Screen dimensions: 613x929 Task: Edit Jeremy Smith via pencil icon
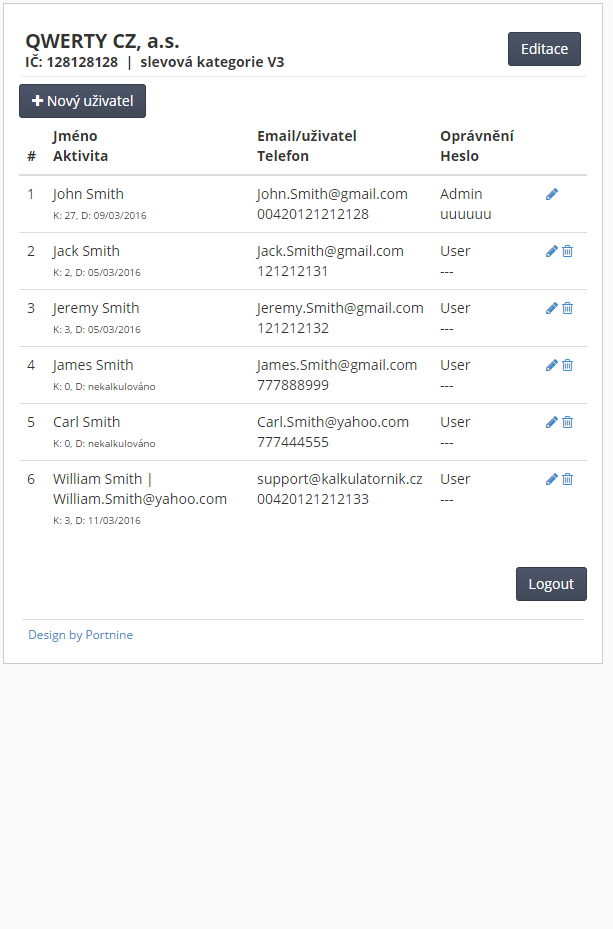(x=551, y=308)
